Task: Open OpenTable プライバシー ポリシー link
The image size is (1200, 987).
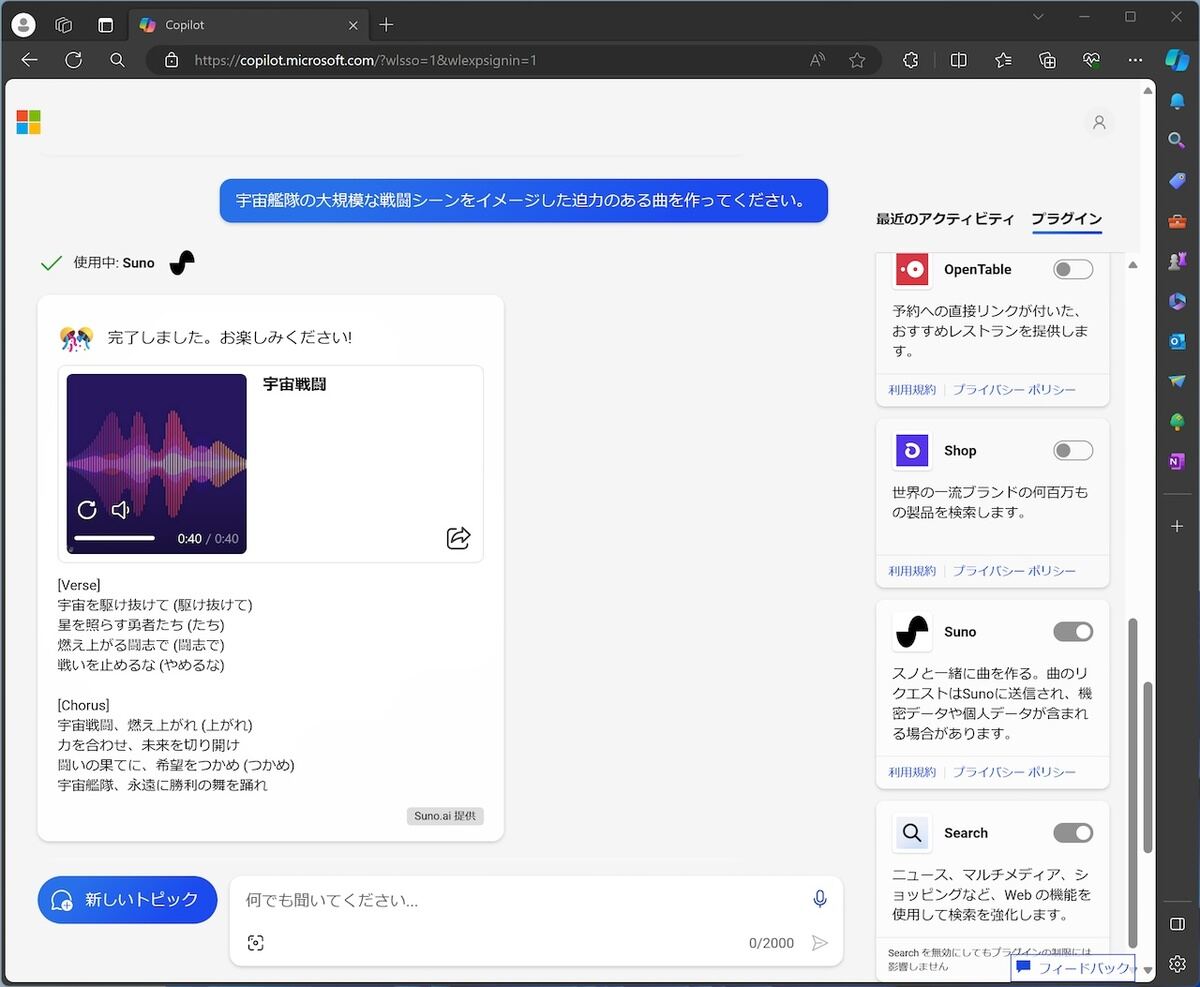Action: click(1014, 390)
